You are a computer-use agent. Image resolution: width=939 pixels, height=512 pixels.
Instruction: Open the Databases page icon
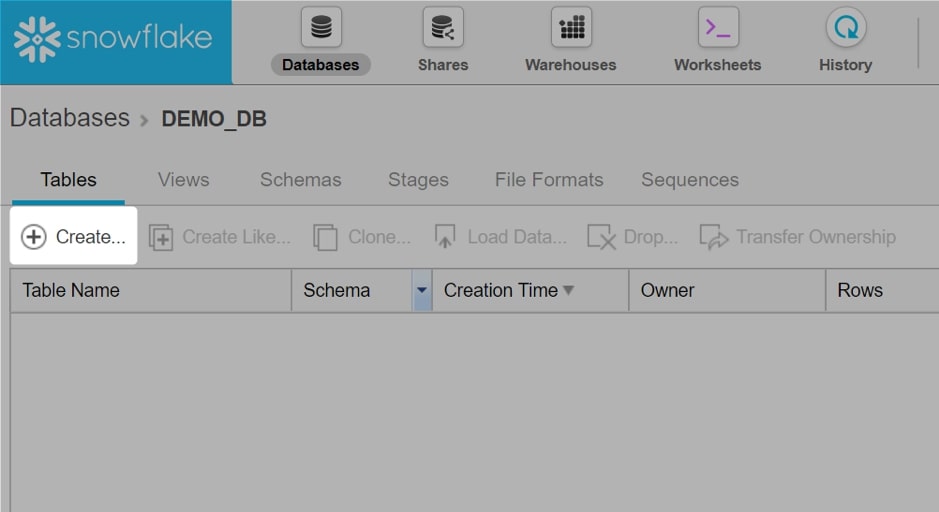321,27
